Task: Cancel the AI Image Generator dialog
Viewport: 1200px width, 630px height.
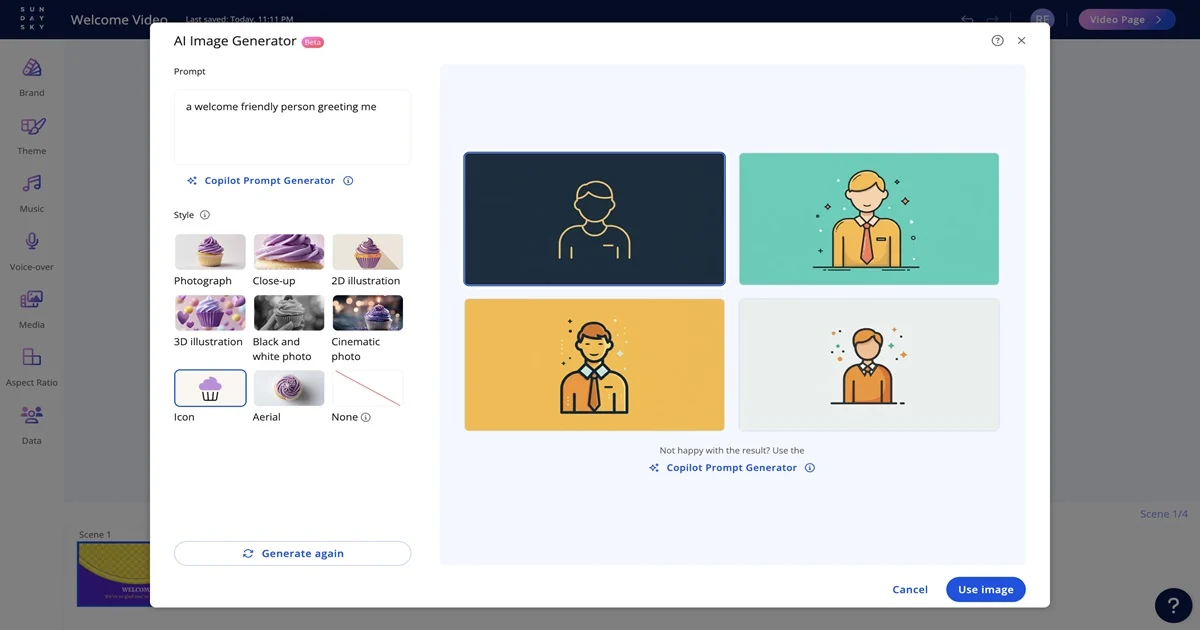Action: pyautogui.click(x=909, y=589)
